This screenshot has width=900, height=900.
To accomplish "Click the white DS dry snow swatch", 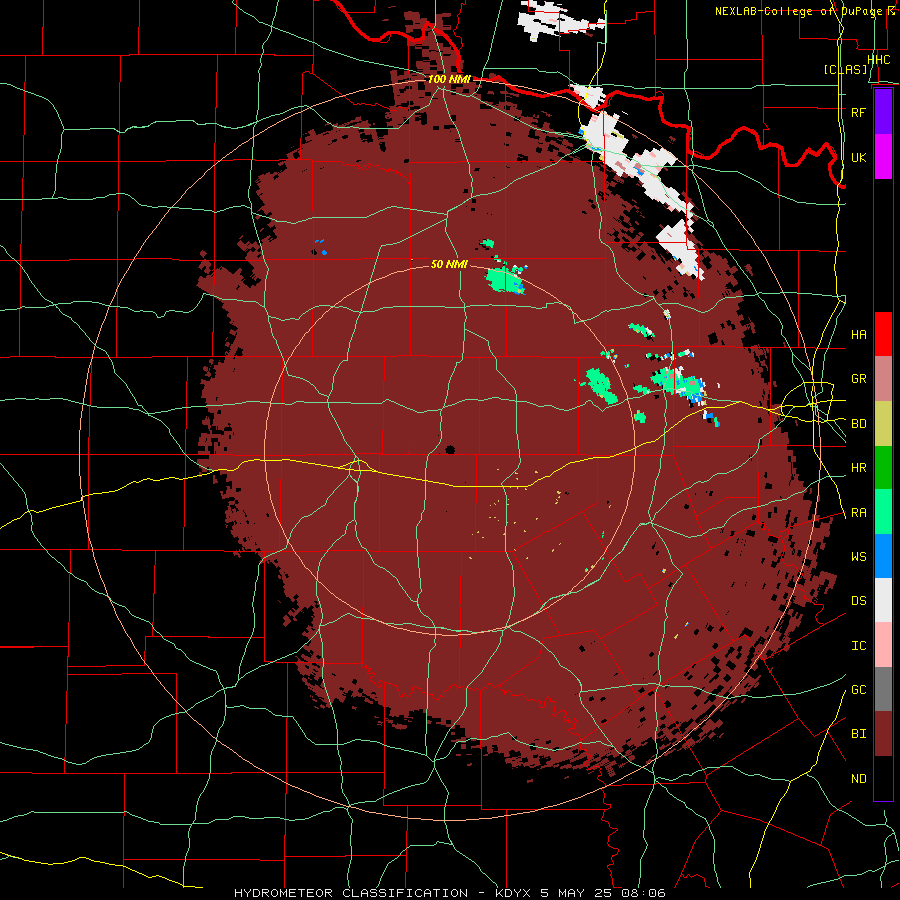I will [x=883, y=600].
